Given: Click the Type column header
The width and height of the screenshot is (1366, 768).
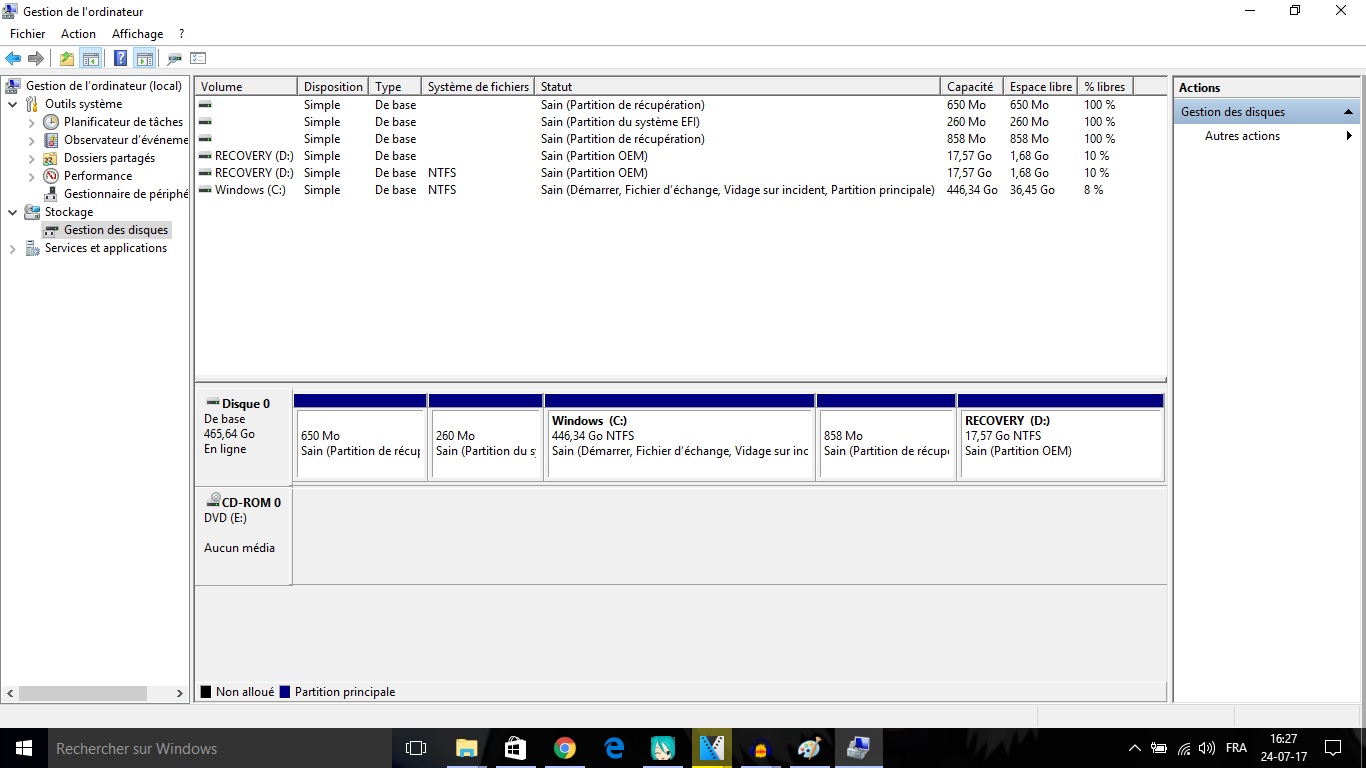Looking at the screenshot, I should coord(395,87).
